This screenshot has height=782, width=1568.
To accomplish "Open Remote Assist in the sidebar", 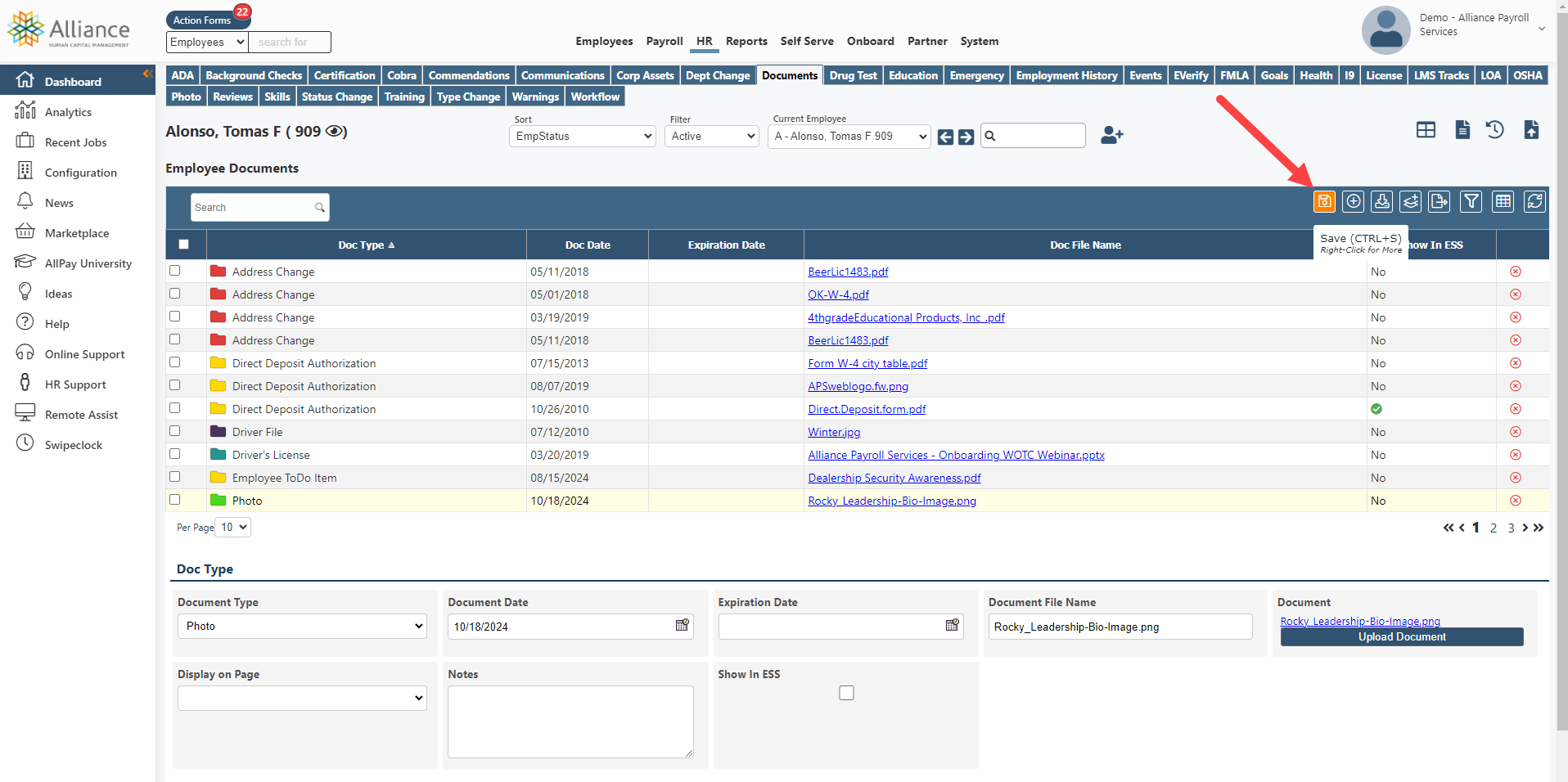I will (81, 415).
